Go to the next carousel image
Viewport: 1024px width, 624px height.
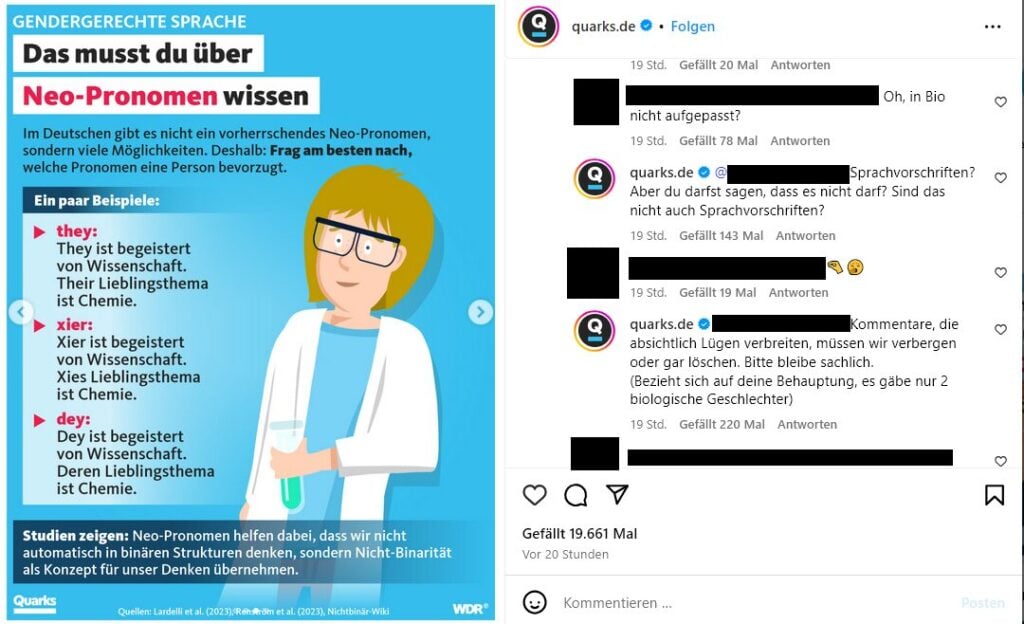[481, 312]
